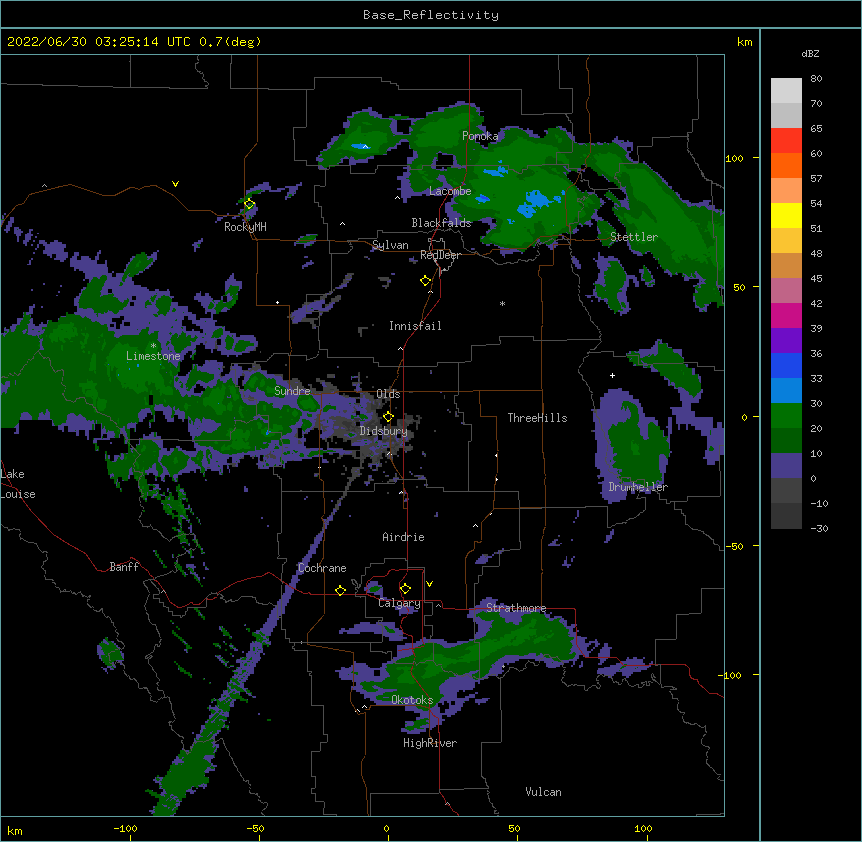Click the yellow diamond marker south of RedDeer

pos(425,281)
